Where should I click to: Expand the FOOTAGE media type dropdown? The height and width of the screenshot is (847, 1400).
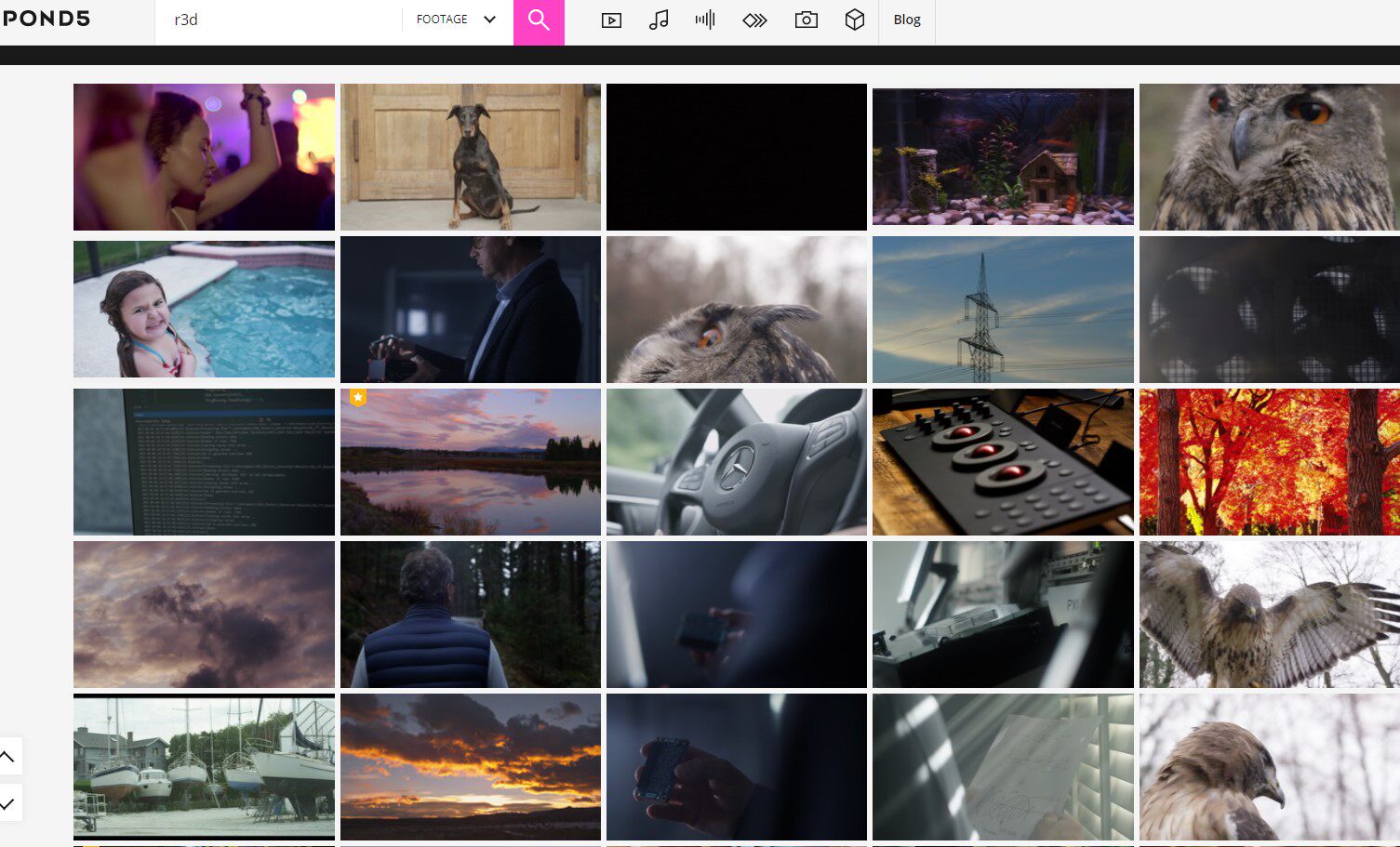pyautogui.click(x=454, y=19)
